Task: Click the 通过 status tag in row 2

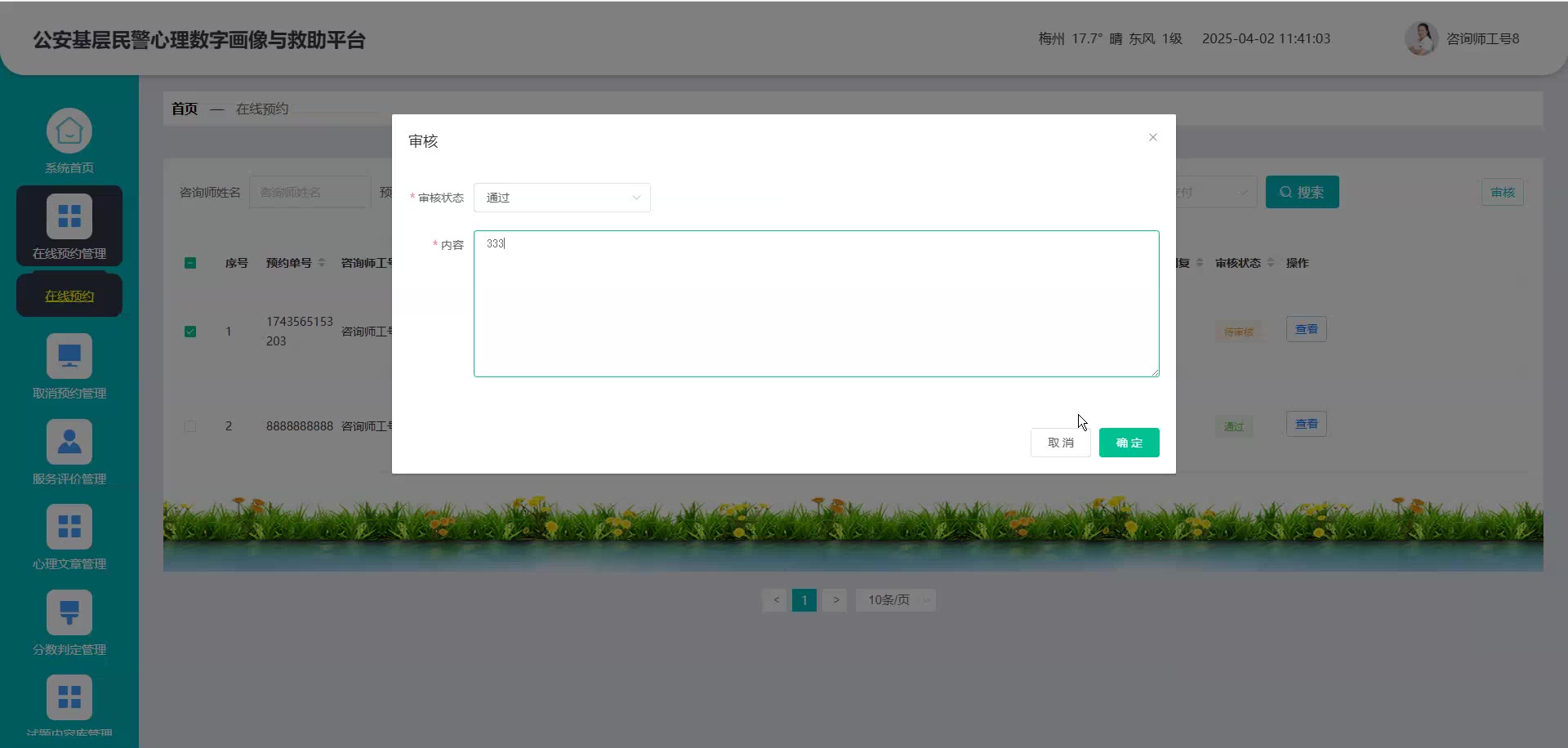Action: 1234,426
